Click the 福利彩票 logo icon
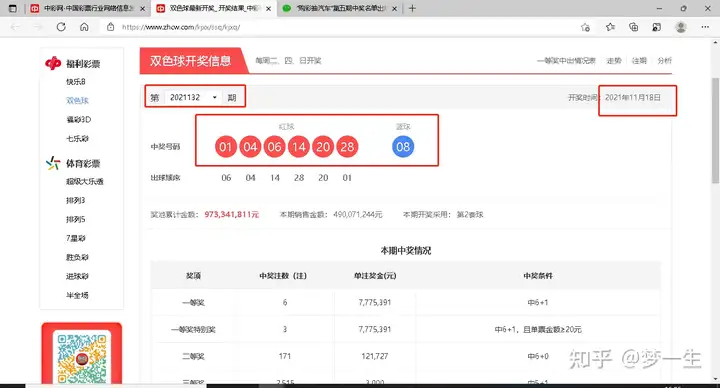The height and width of the screenshot is (388, 720). click(x=53, y=63)
